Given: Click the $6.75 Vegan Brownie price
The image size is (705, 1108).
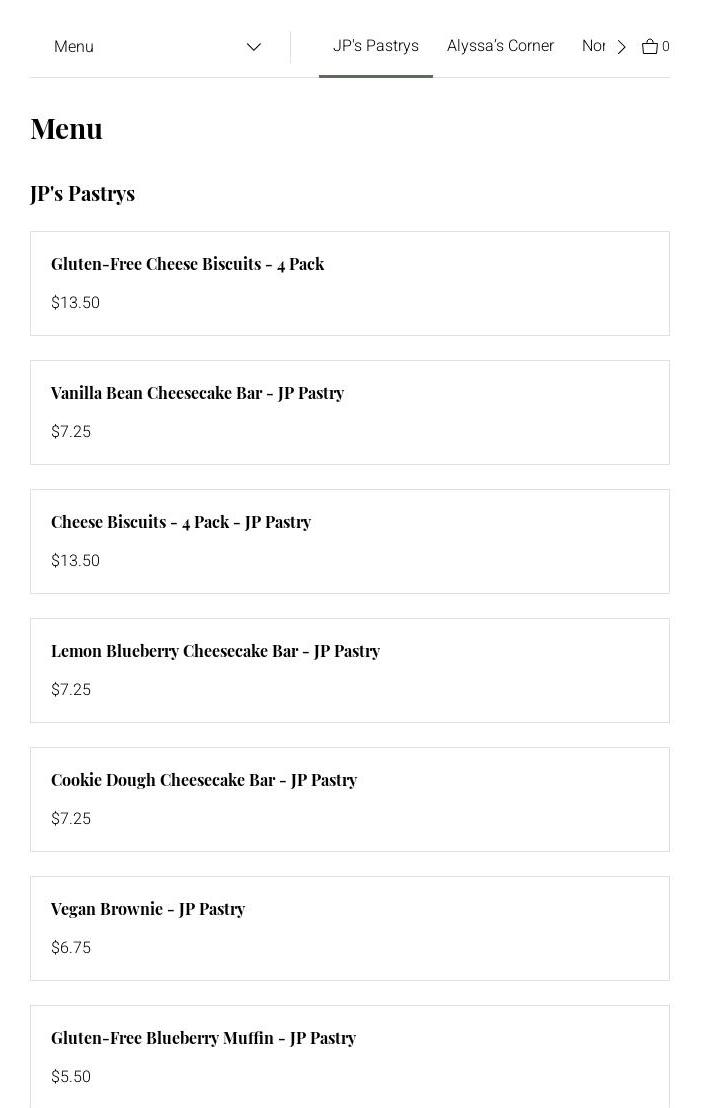Looking at the screenshot, I should [x=71, y=948].
